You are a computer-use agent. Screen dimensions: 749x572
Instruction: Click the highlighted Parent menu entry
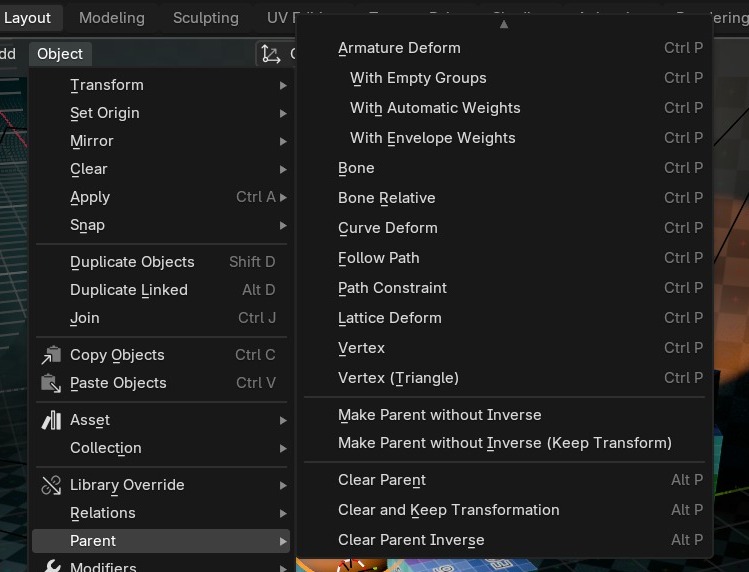coord(161,541)
